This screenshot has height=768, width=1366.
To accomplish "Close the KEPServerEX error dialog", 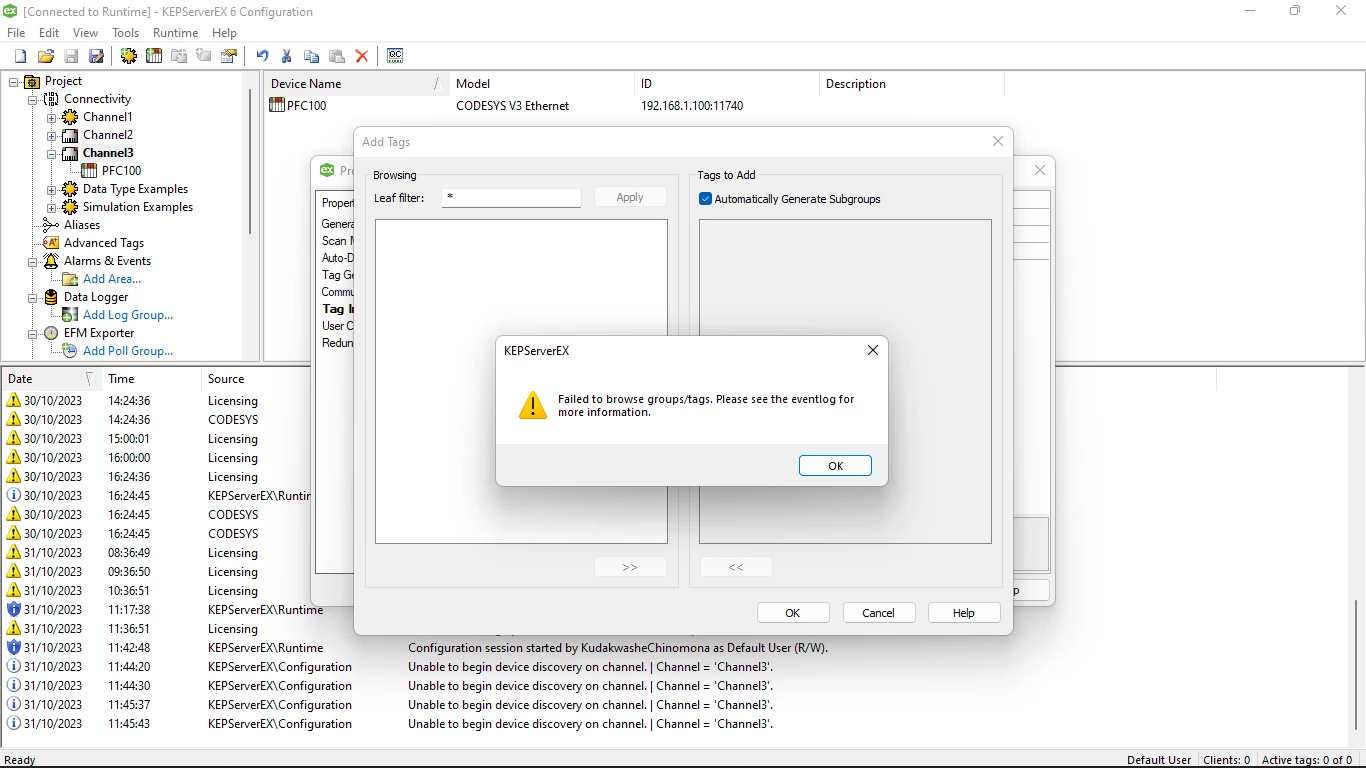I will point(873,350).
